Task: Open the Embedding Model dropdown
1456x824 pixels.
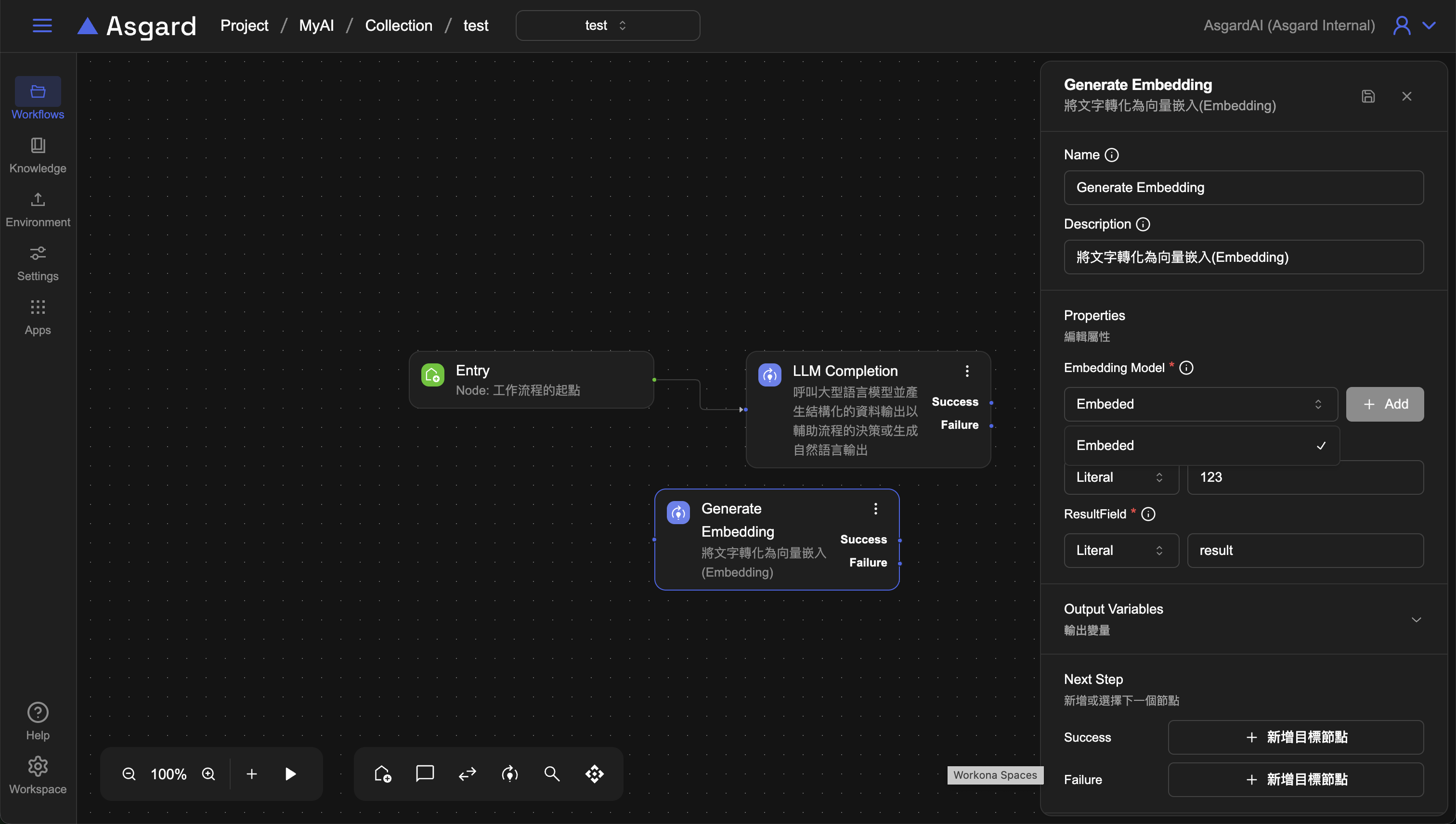Action: click(x=1200, y=404)
